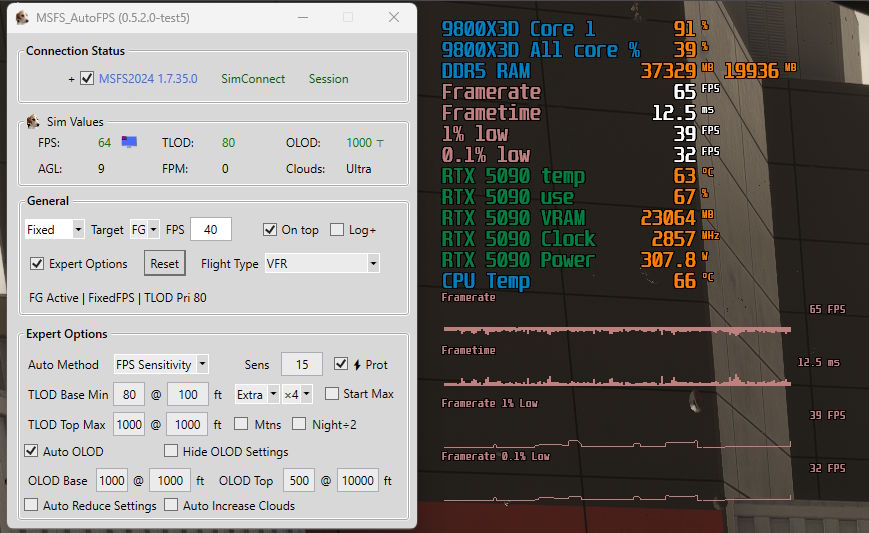Click the DDR5 RAM overlay reading
The height and width of the screenshot is (533, 869).
[619, 71]
